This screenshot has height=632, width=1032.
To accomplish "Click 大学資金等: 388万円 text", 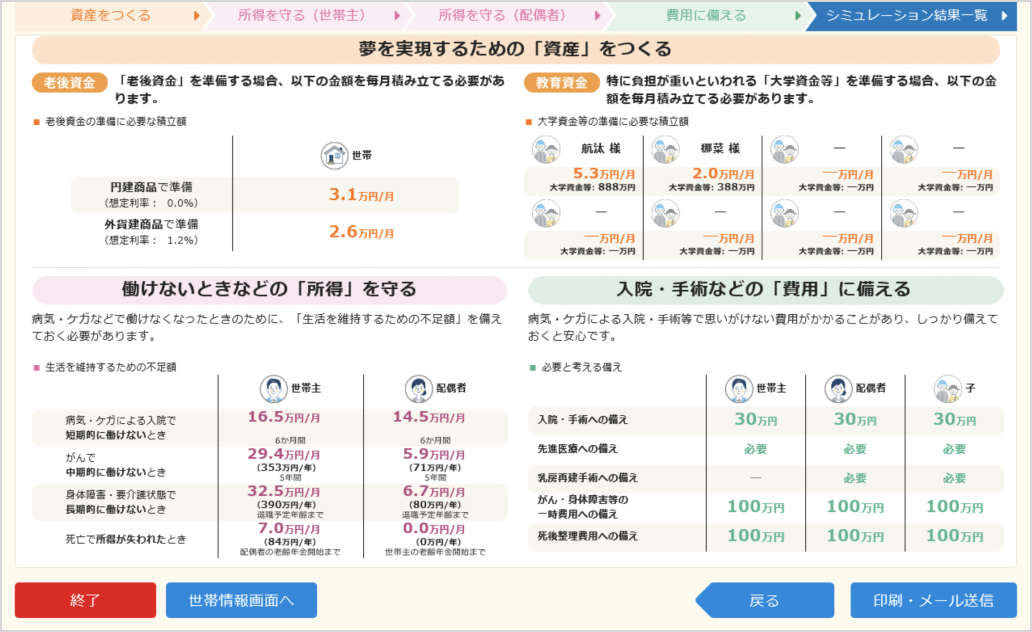I will point(711,188).
